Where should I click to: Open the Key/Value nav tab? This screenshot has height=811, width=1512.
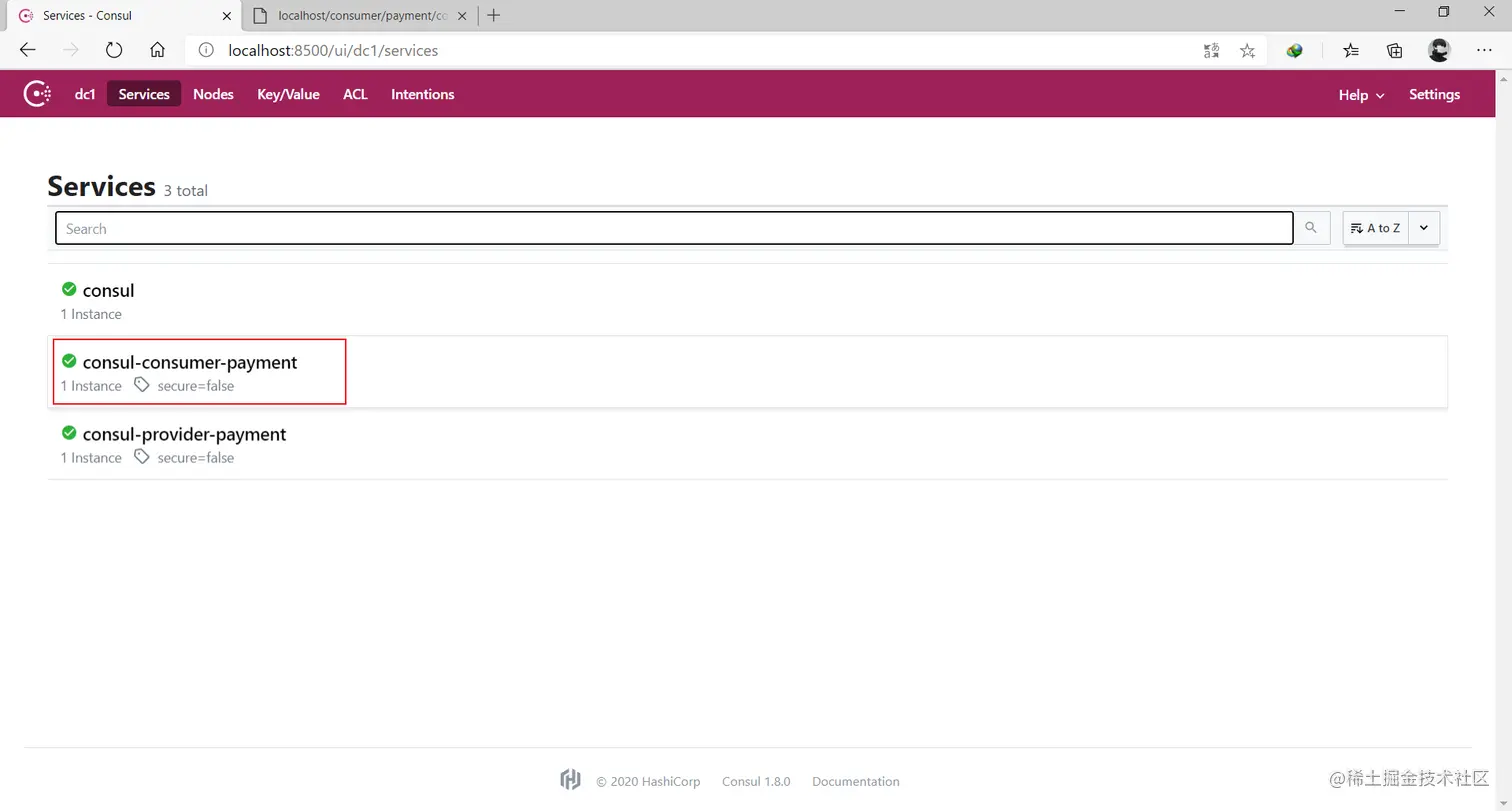tap(288, 94)
